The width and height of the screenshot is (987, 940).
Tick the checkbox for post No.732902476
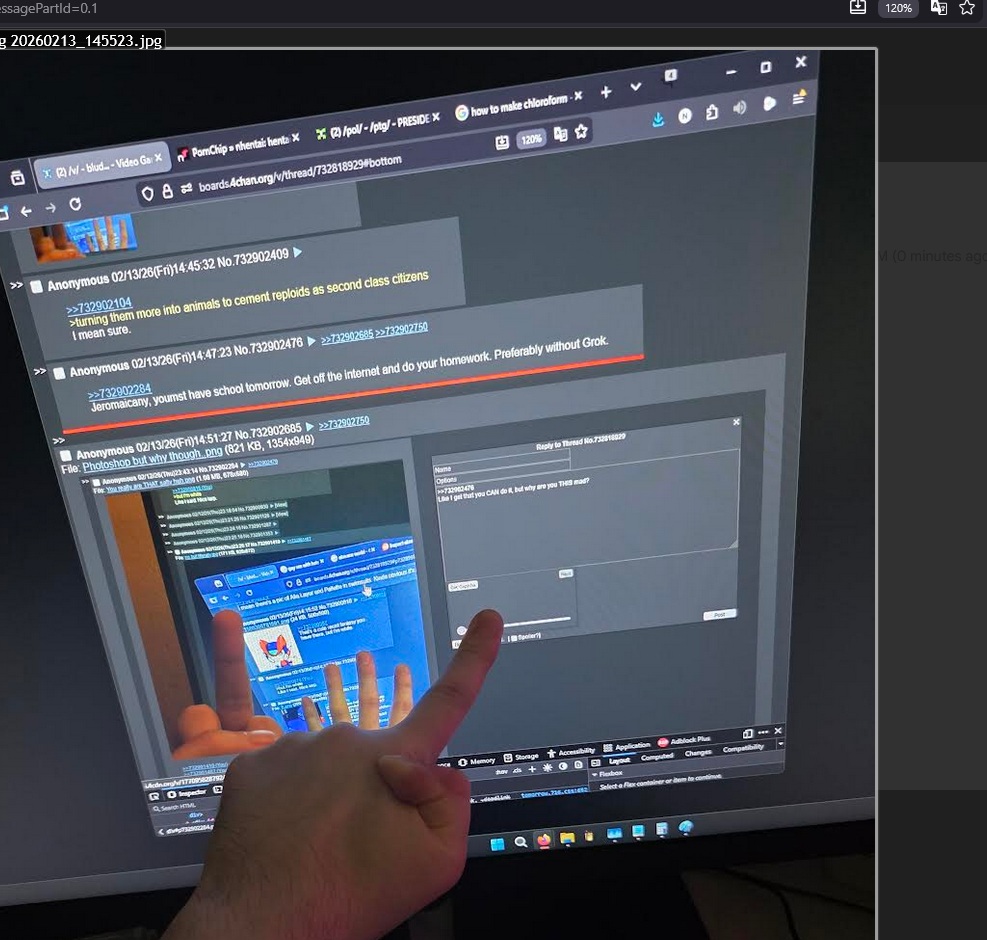59,373
